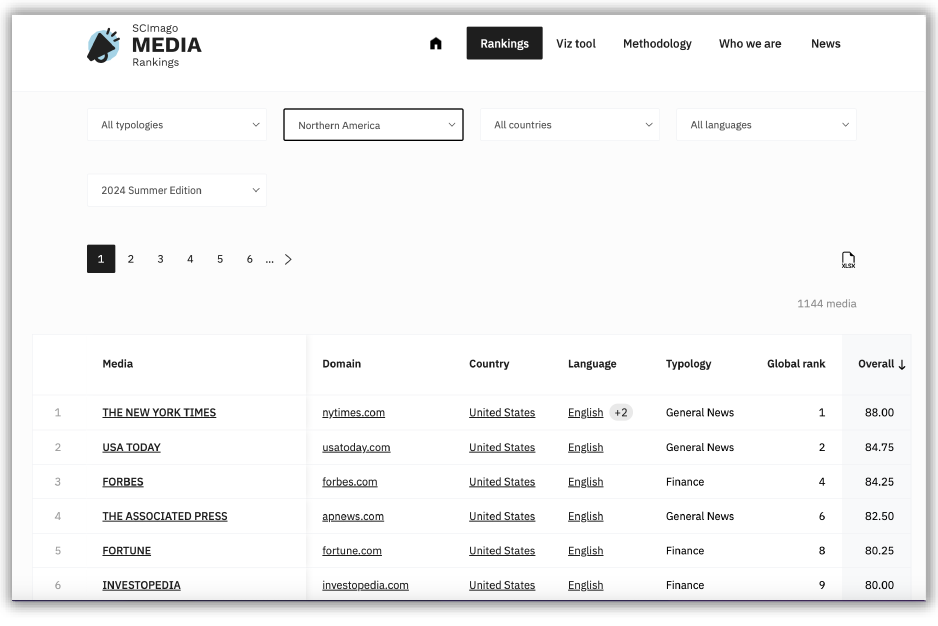Click the pagination ellipsis
The width and height of the screenshot is (938, 626).
click(270, 260)
